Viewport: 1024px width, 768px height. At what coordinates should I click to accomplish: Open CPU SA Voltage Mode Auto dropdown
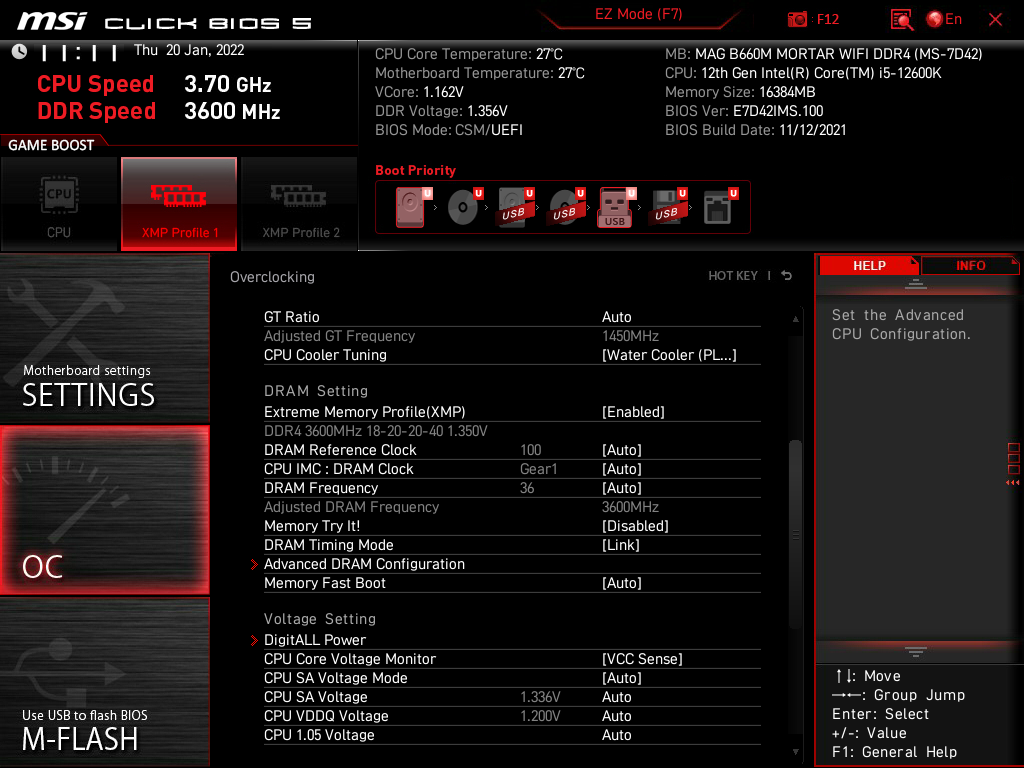[621, 678]
